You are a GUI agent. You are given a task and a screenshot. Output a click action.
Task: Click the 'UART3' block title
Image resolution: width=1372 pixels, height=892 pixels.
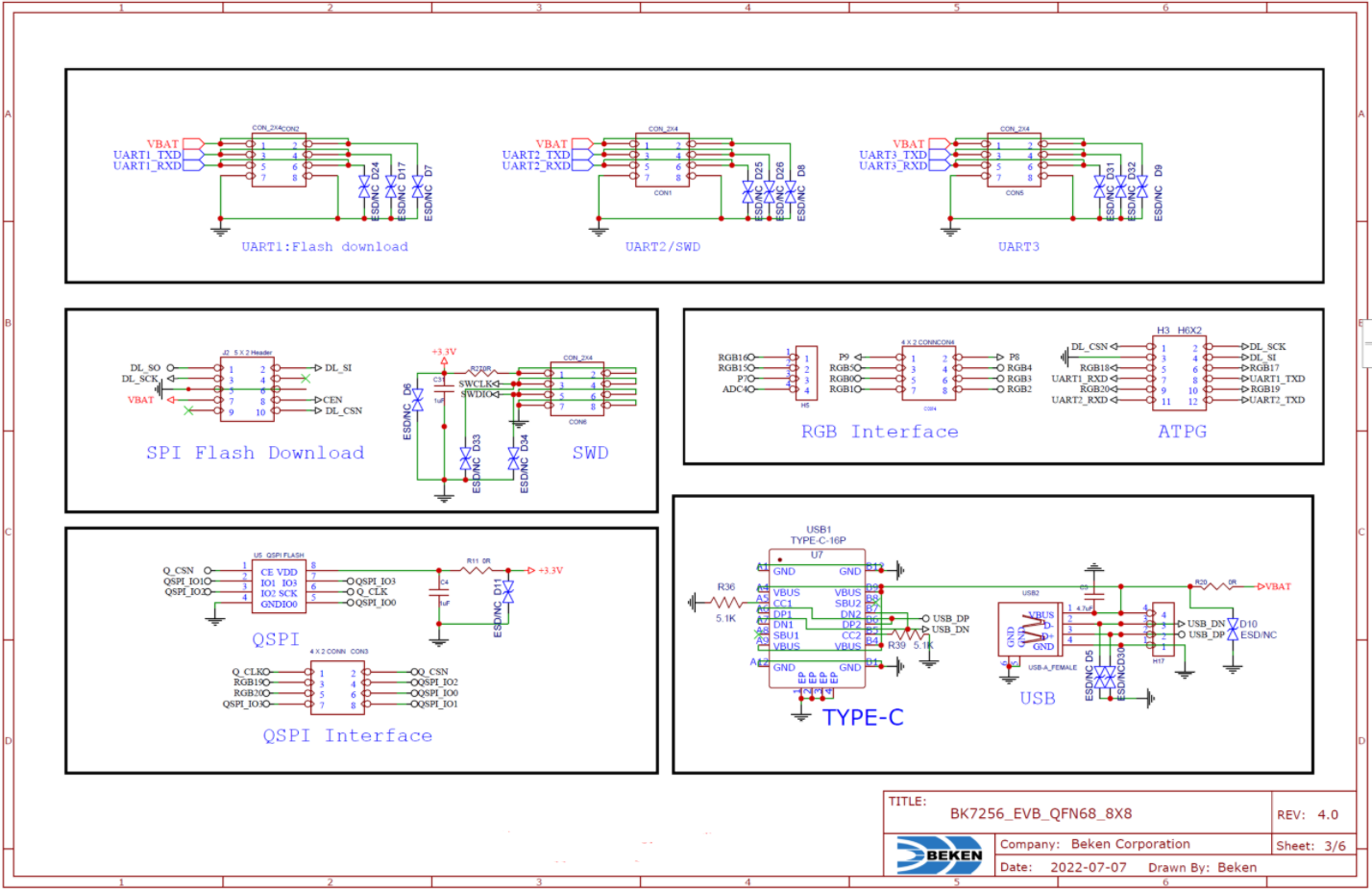[1018, 247]
